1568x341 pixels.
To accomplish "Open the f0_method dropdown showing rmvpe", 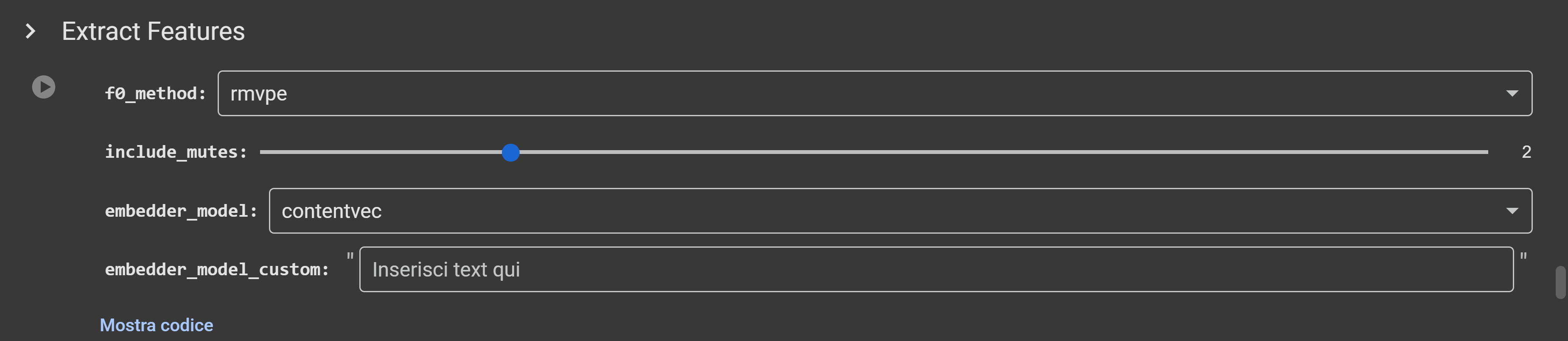I will tap(875, 93).
